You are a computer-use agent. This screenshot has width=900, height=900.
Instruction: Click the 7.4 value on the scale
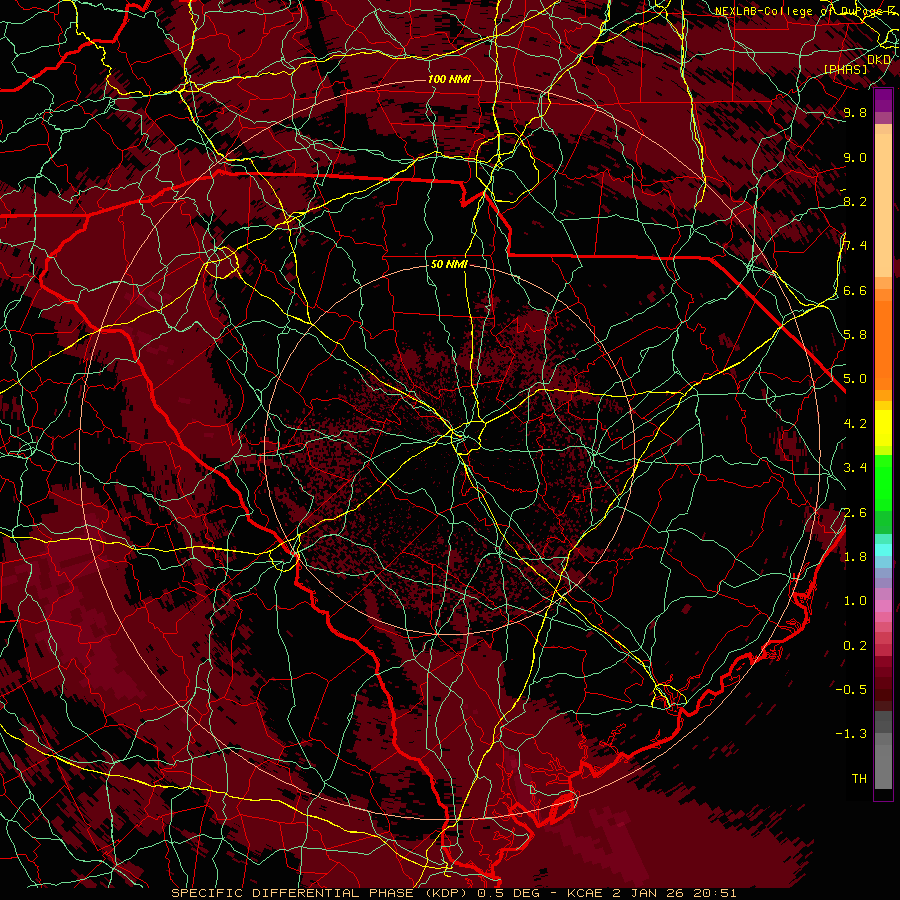point(855,246)
